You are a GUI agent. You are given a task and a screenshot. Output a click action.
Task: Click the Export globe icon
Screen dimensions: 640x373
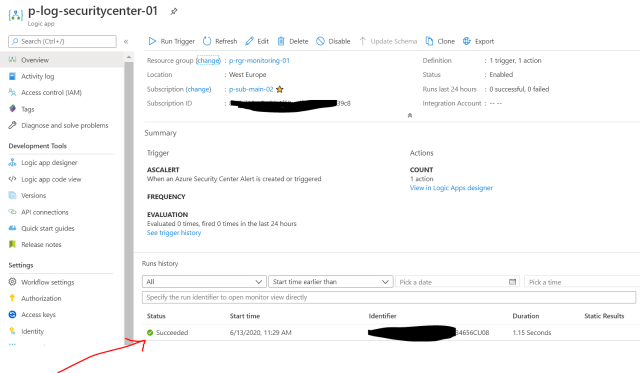click(467, 41)
